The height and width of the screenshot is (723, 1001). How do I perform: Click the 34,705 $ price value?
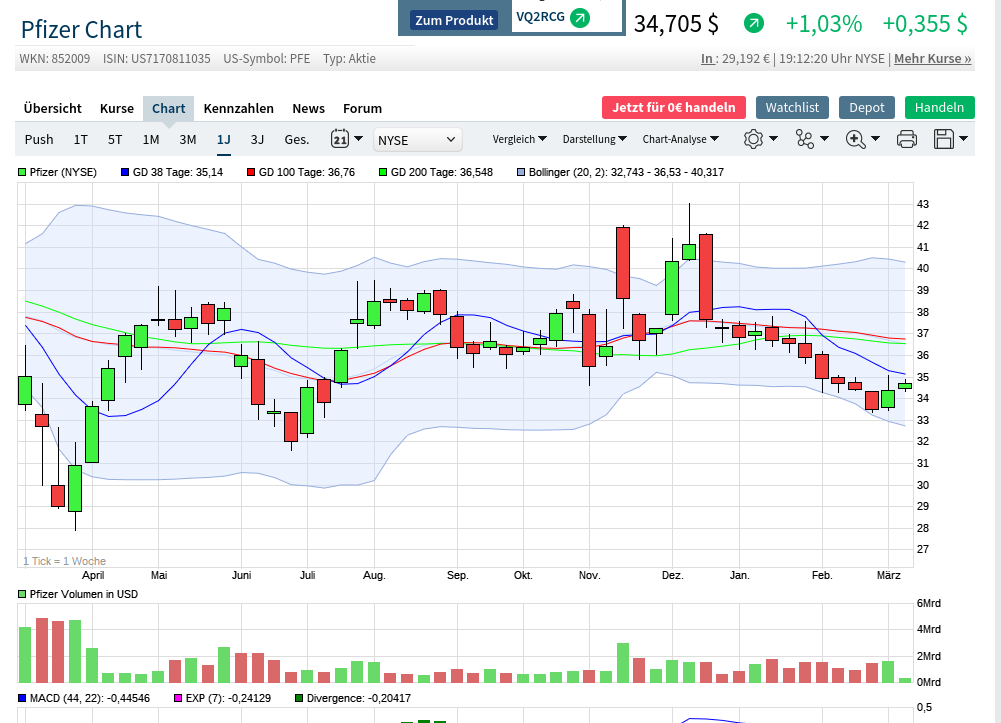[x=676, y=24]
